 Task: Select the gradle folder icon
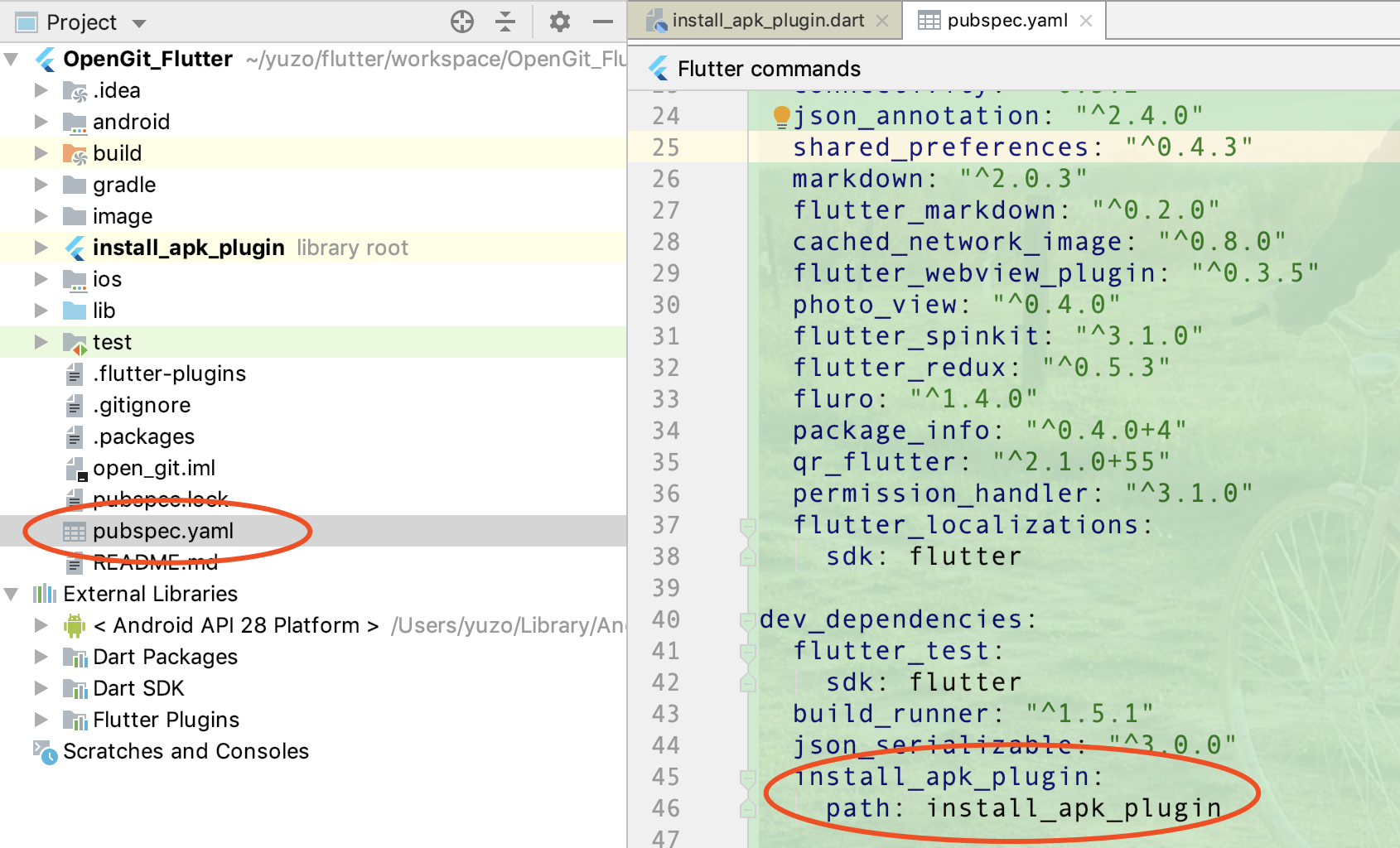pos(75,184)
